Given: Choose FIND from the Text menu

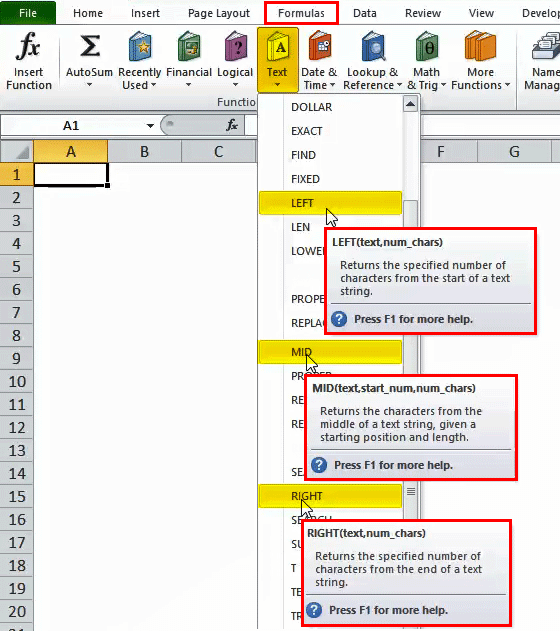Looking at the screenshot, I should click(330, 155).
